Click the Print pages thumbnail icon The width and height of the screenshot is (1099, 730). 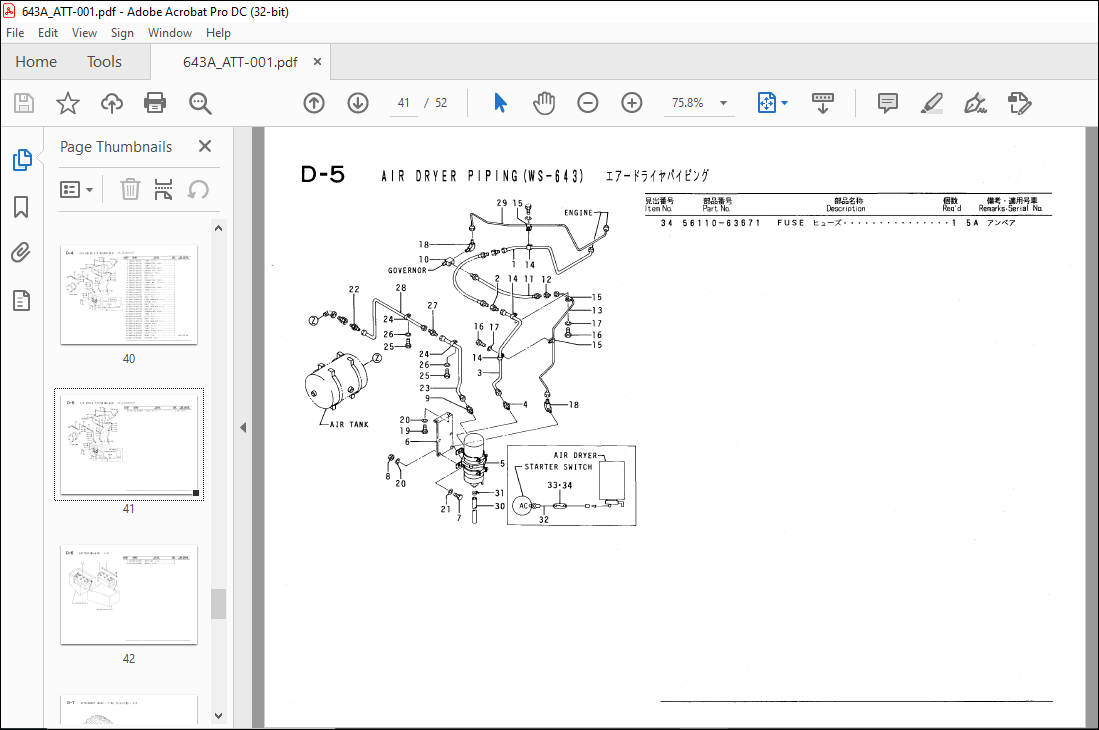tap(163, 189)
